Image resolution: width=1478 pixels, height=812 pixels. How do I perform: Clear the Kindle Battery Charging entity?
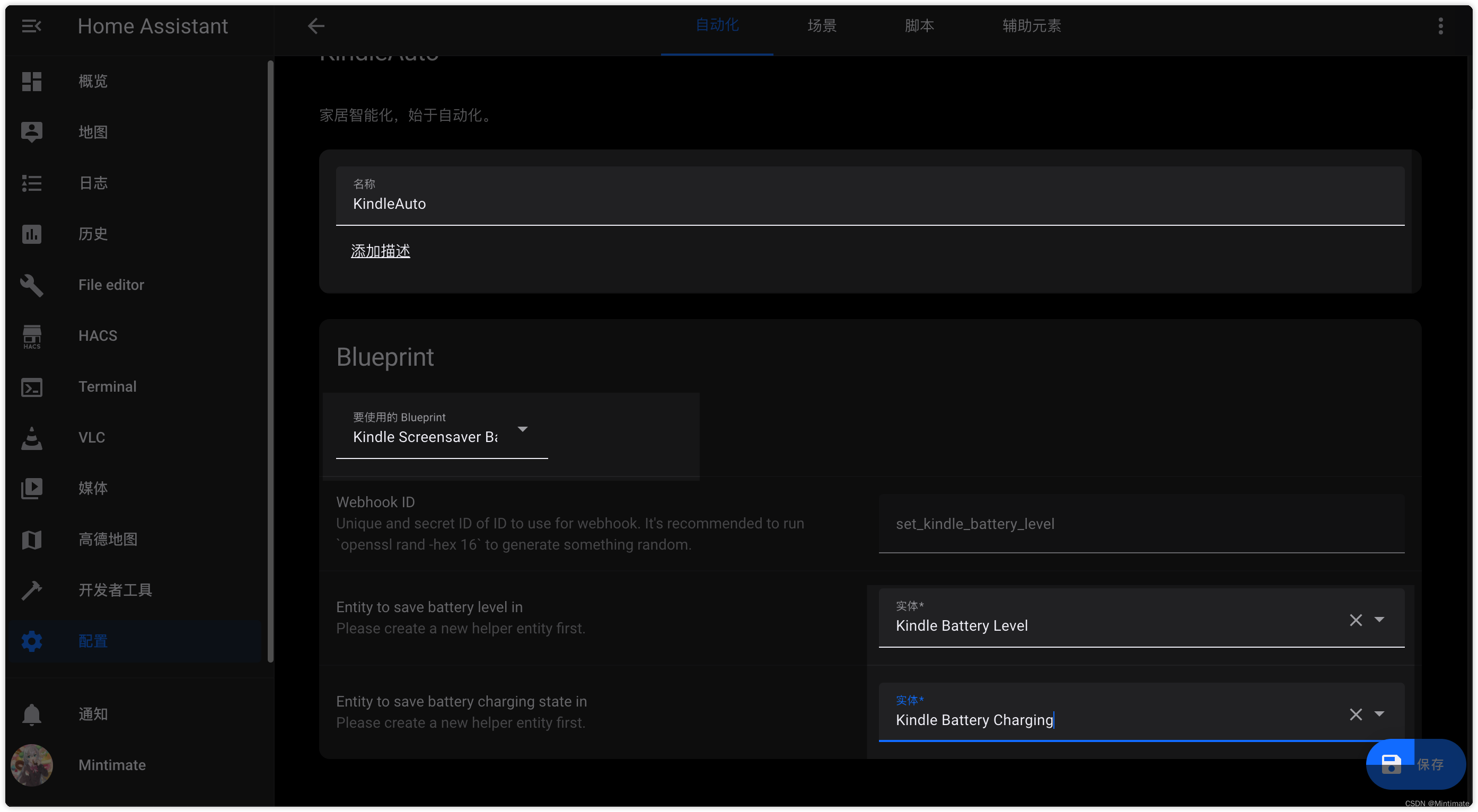coord(1355,714)
